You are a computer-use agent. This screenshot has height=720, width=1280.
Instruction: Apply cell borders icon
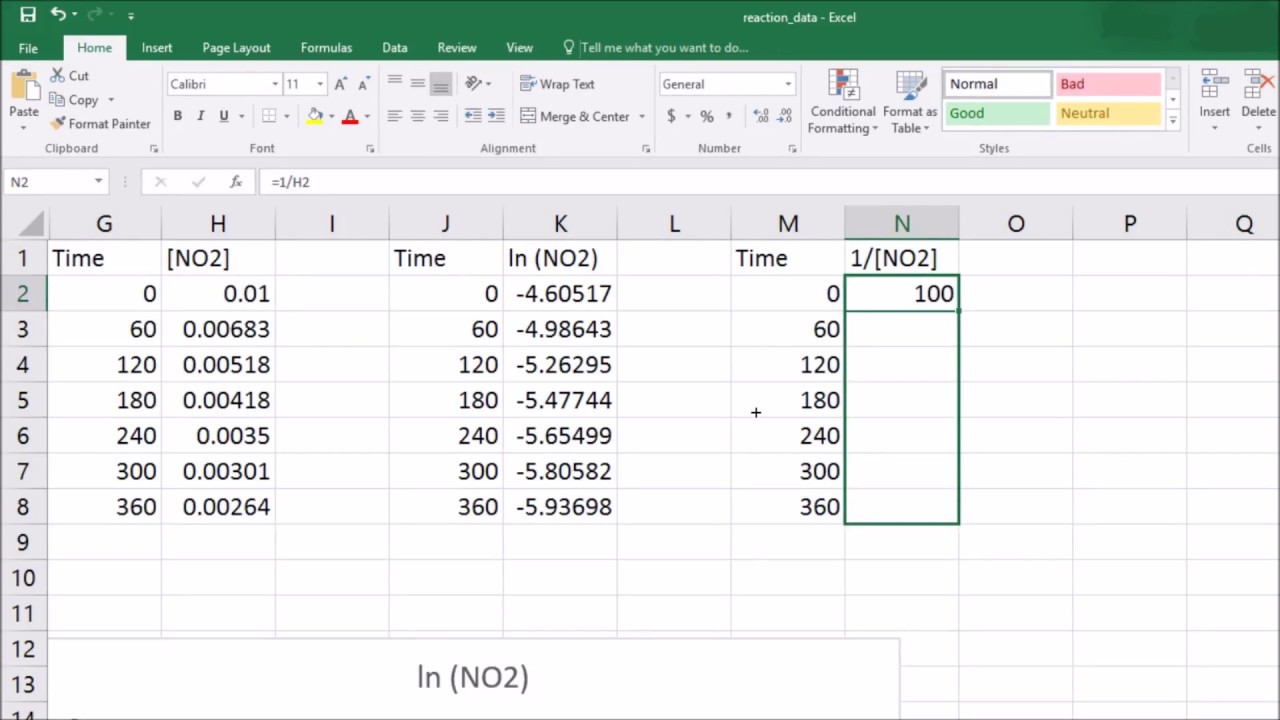[269, 116]
